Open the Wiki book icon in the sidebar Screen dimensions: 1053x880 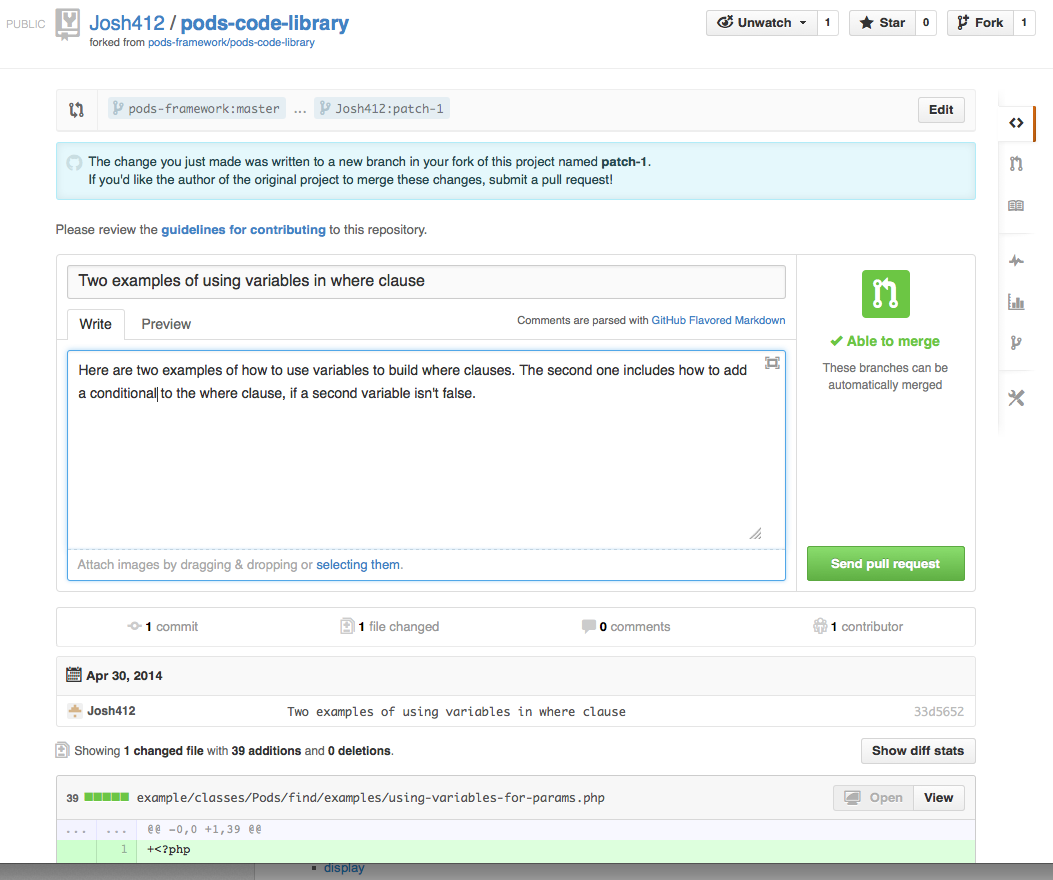(1016, 206)
